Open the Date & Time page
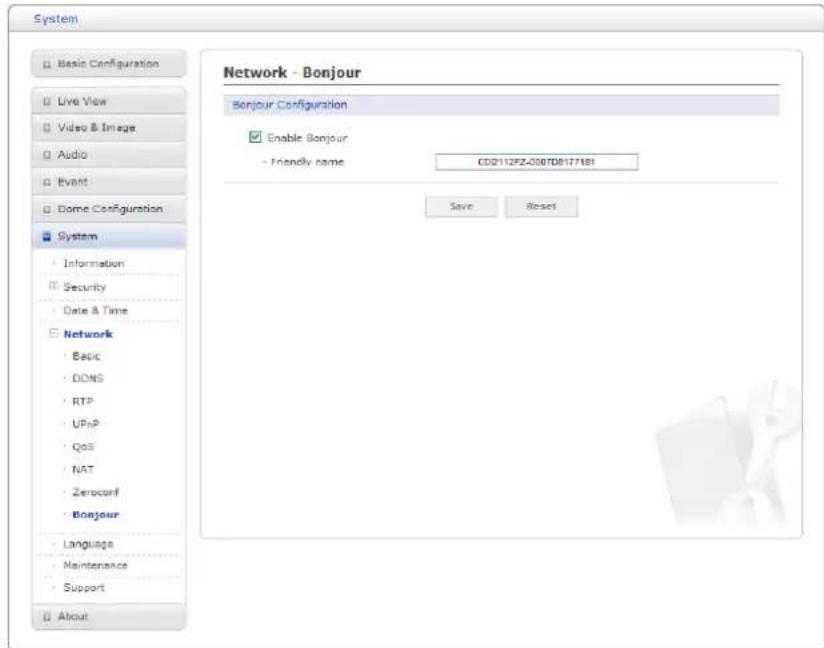The height and width of the screenshot is (648, 824). [x=95, y=310]
